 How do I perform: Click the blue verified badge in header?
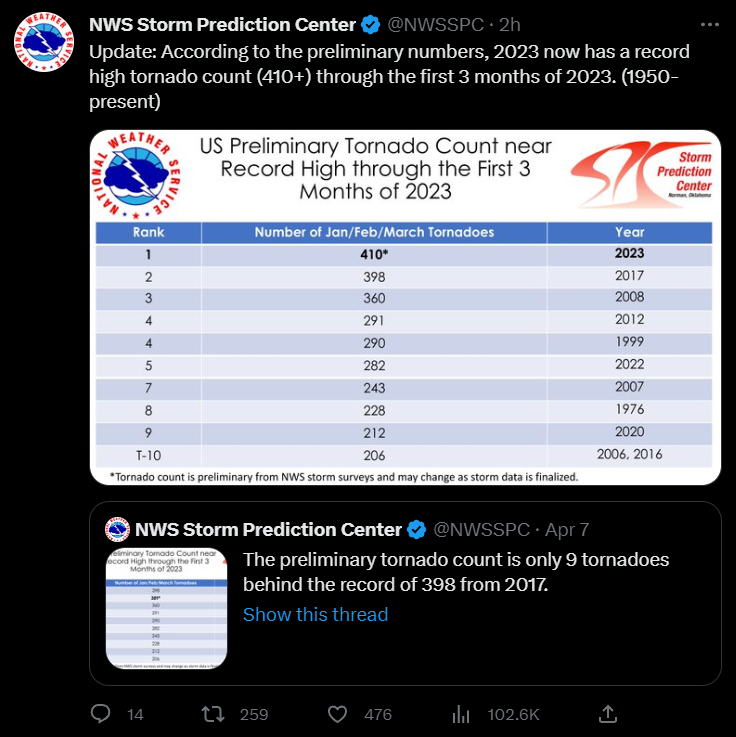point(369,25)
